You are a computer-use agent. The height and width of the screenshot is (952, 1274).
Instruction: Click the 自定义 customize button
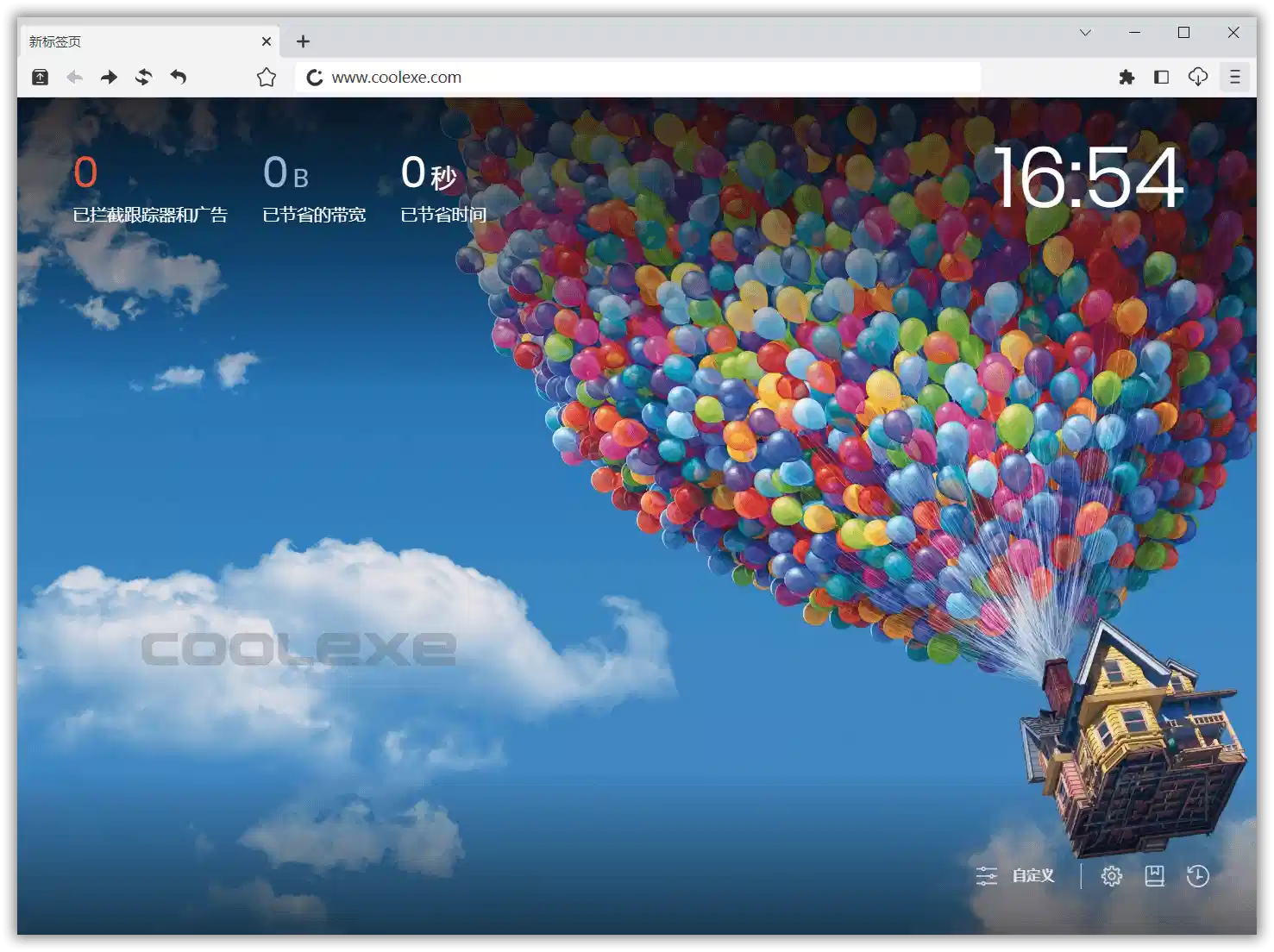pyautogui.click(x=1033, y=875)
